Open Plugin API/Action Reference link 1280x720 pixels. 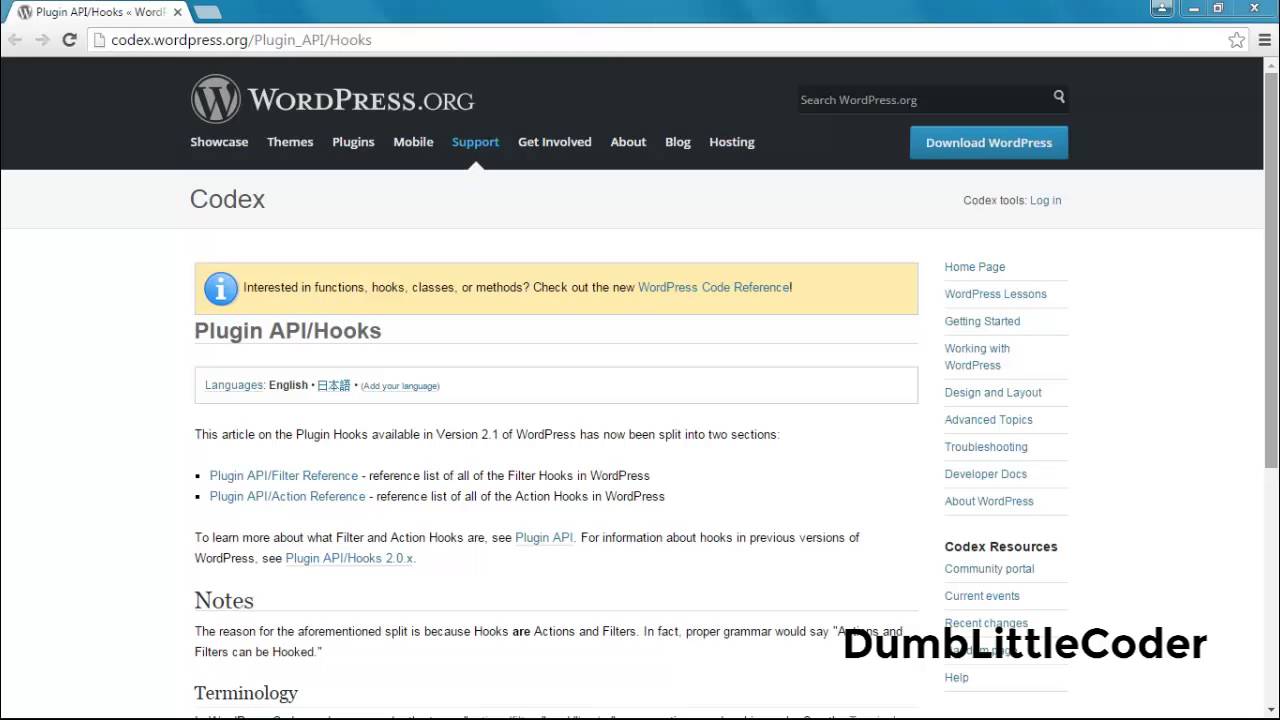click(288, 496)
